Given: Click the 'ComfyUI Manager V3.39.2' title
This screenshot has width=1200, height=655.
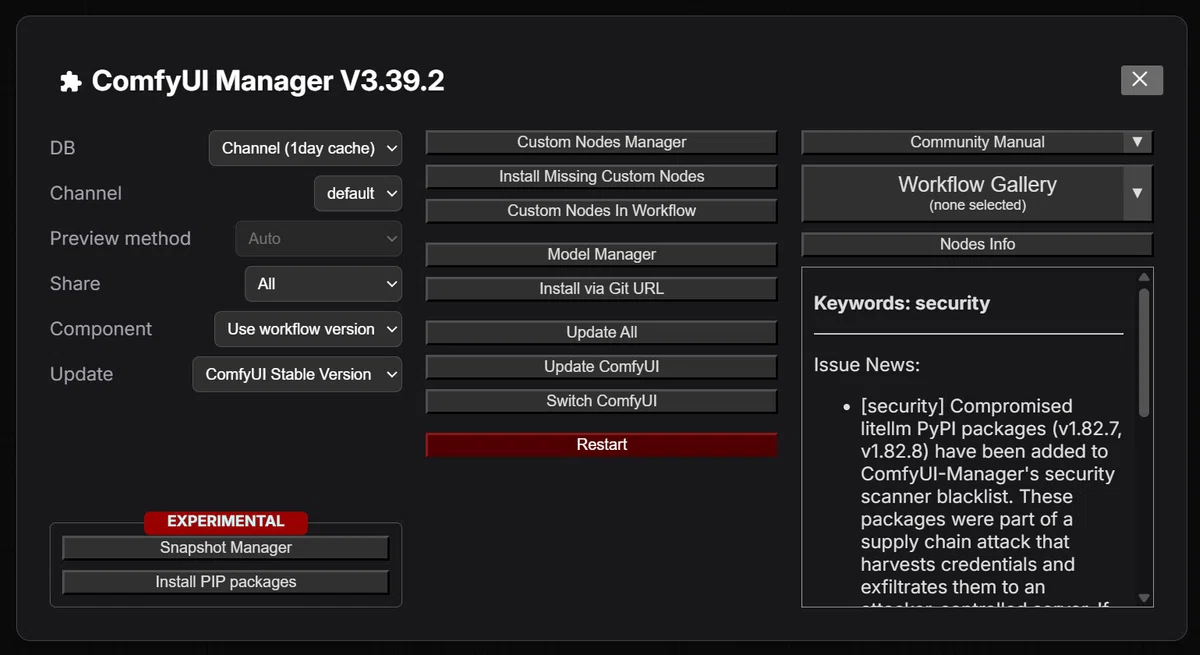Looking at the screenshot, I should tap(268, 81).
